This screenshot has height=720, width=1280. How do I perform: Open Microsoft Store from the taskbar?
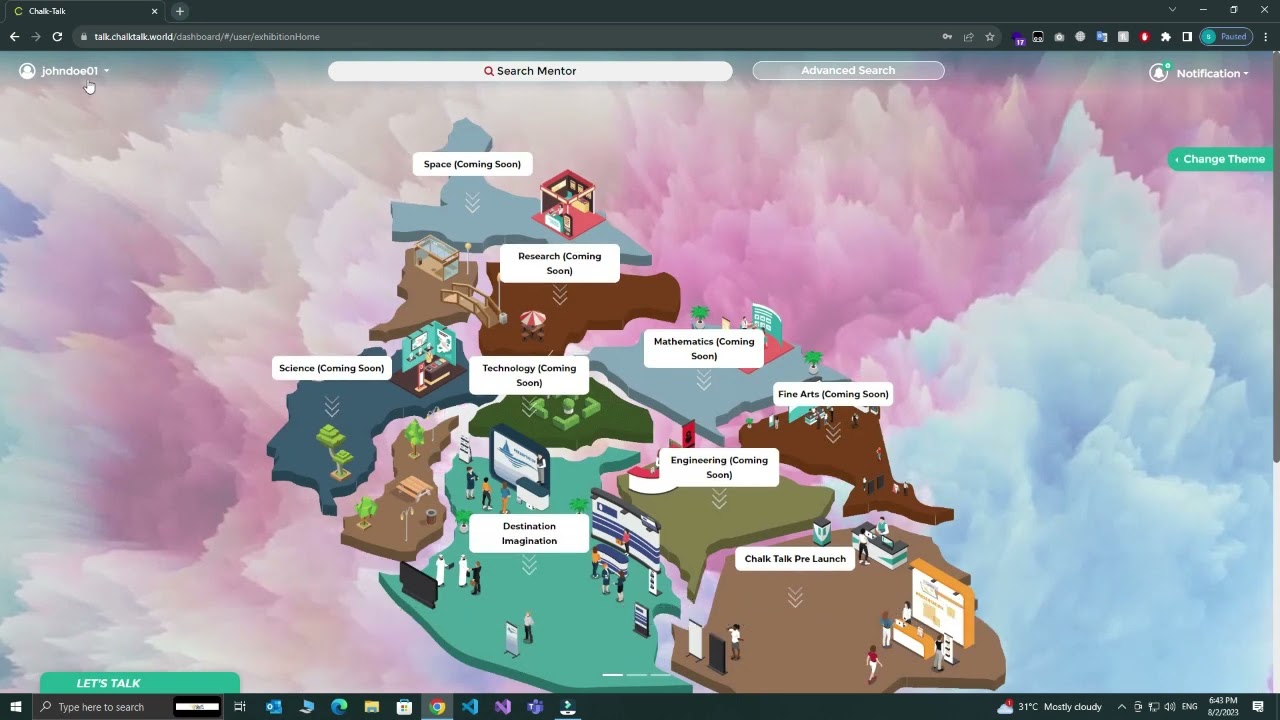[404, 707]
